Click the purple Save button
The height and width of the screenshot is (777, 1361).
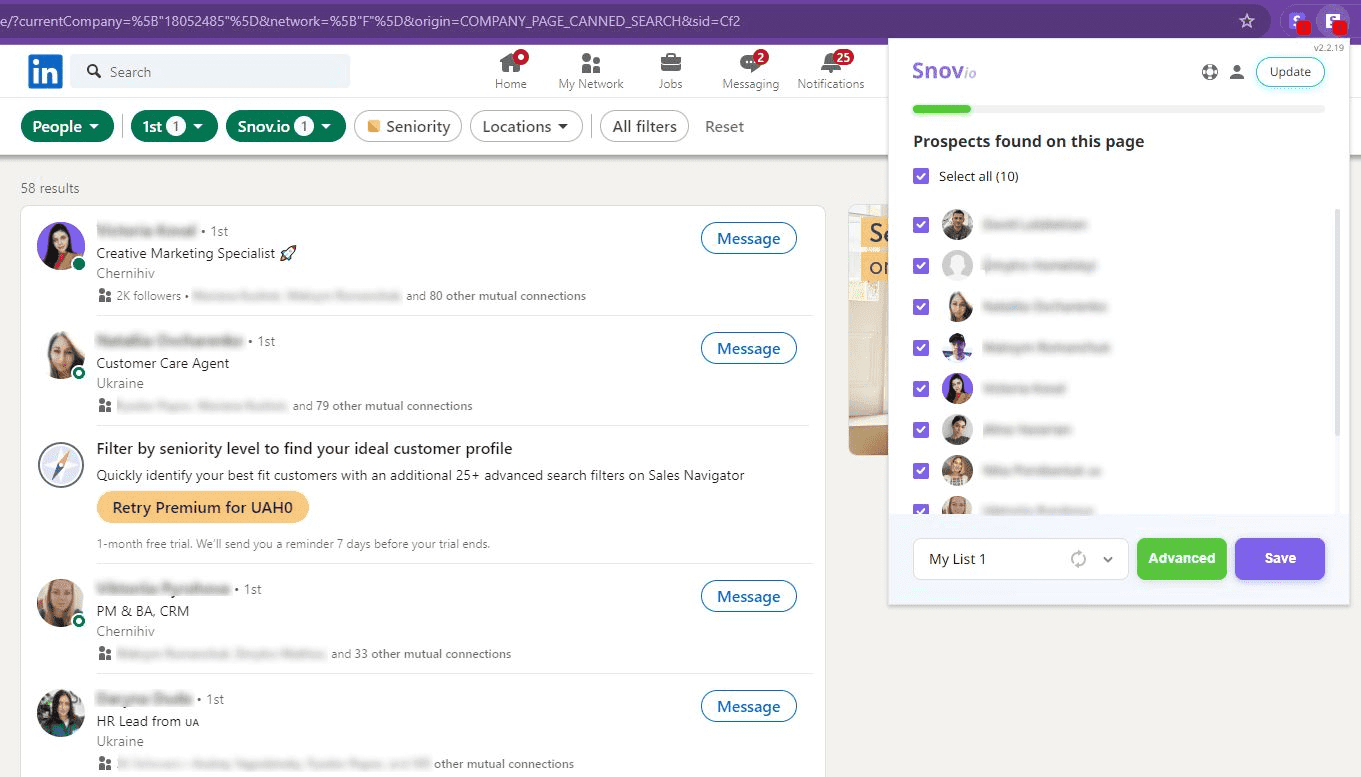pyautogui.click(x=1279, y=559)
